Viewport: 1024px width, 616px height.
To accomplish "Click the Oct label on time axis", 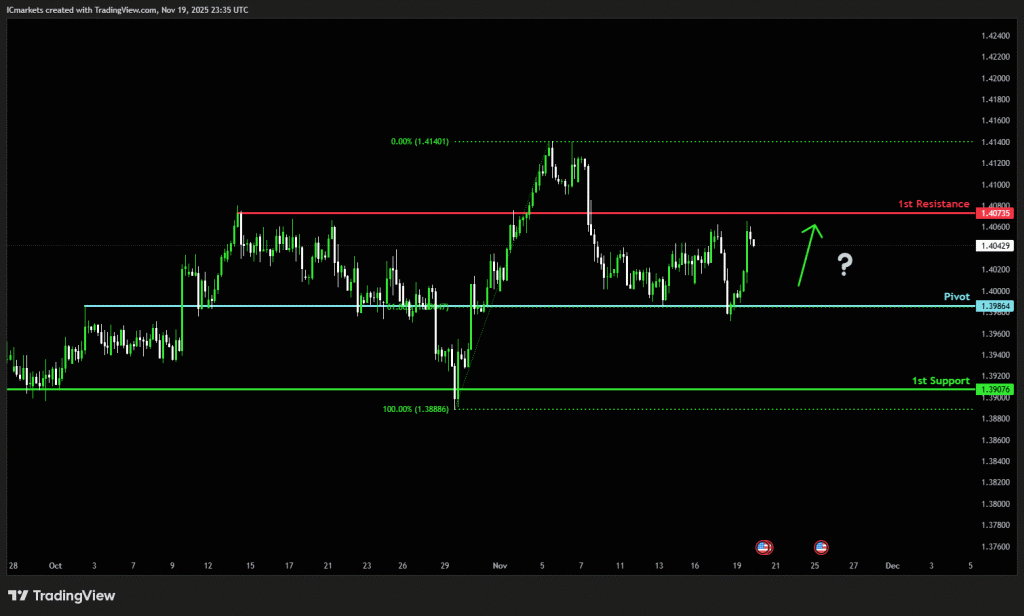I will tap(55, 565).
